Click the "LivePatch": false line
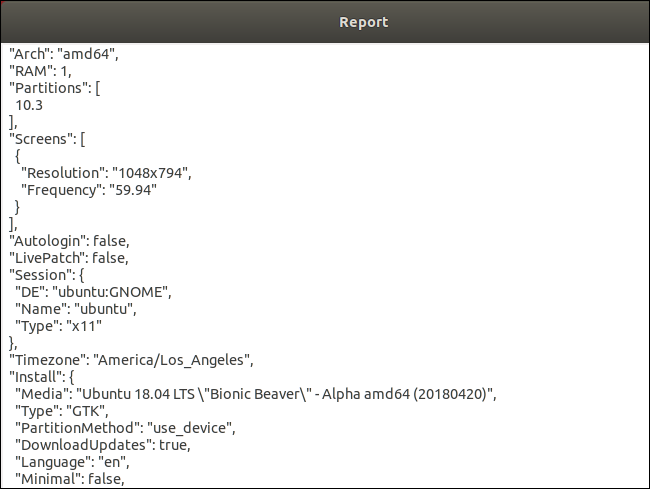The height and width of the screenshot is (489, 650). click(x=70, y=257)
